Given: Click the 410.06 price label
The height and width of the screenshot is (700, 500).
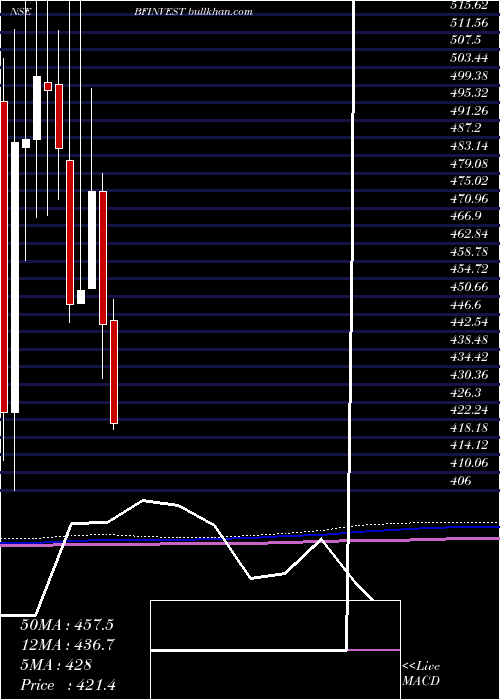Looking at the screenshot, I should click(x=469, y=462).
